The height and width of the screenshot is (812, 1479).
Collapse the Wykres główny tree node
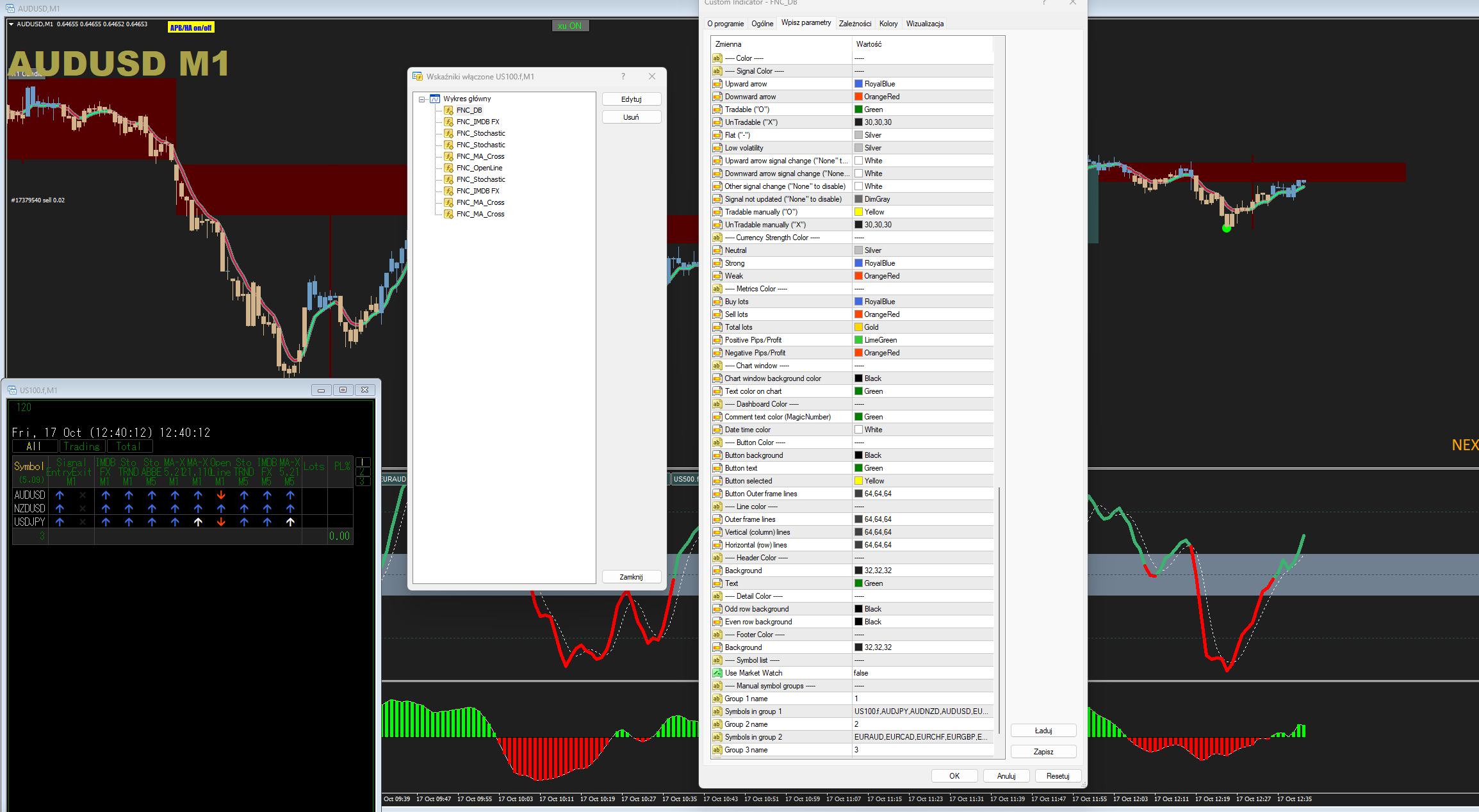tap(422, 99)
